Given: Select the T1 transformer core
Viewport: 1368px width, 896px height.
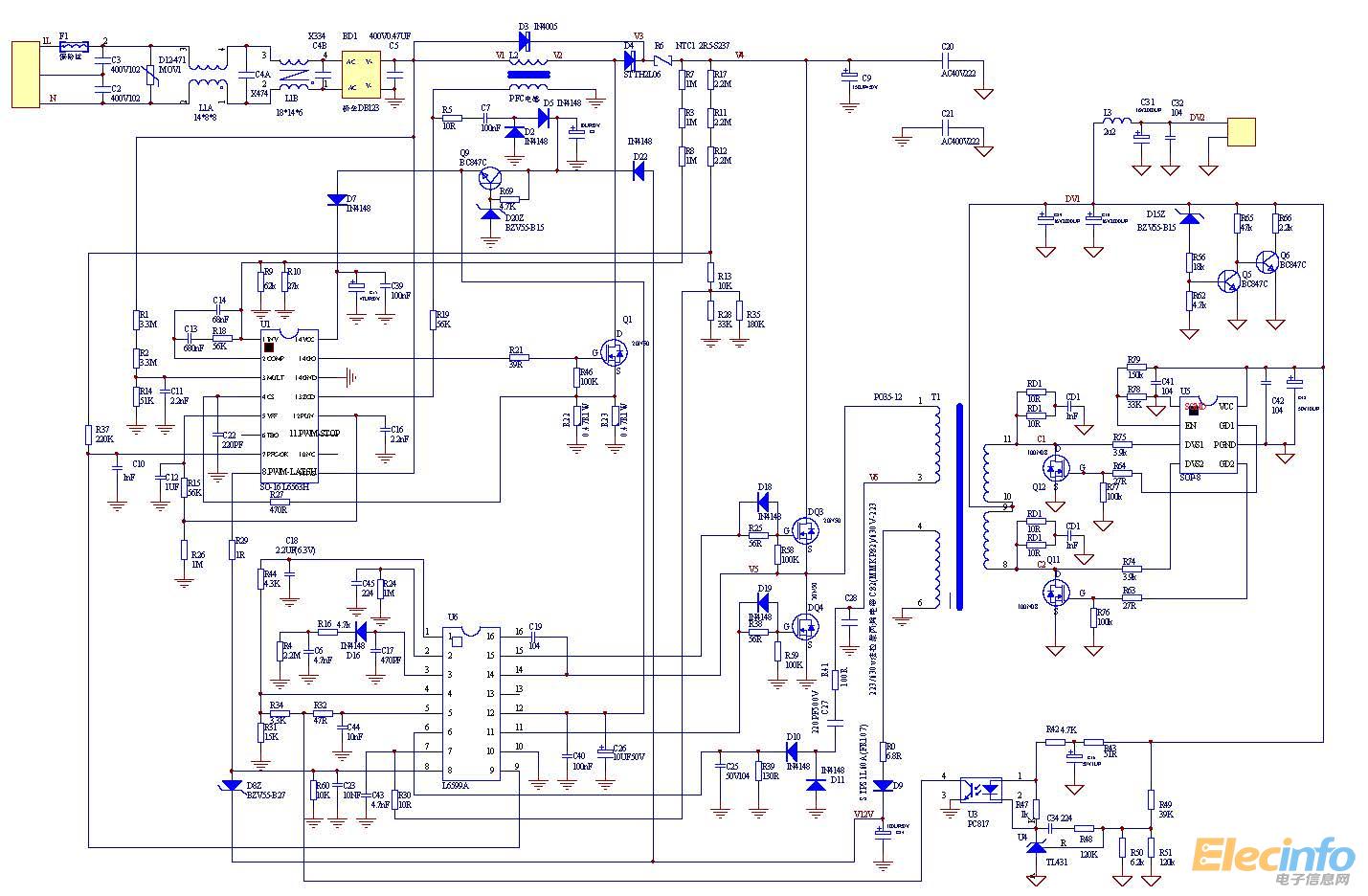Looking at the screenshot, I should coord(958,506).
